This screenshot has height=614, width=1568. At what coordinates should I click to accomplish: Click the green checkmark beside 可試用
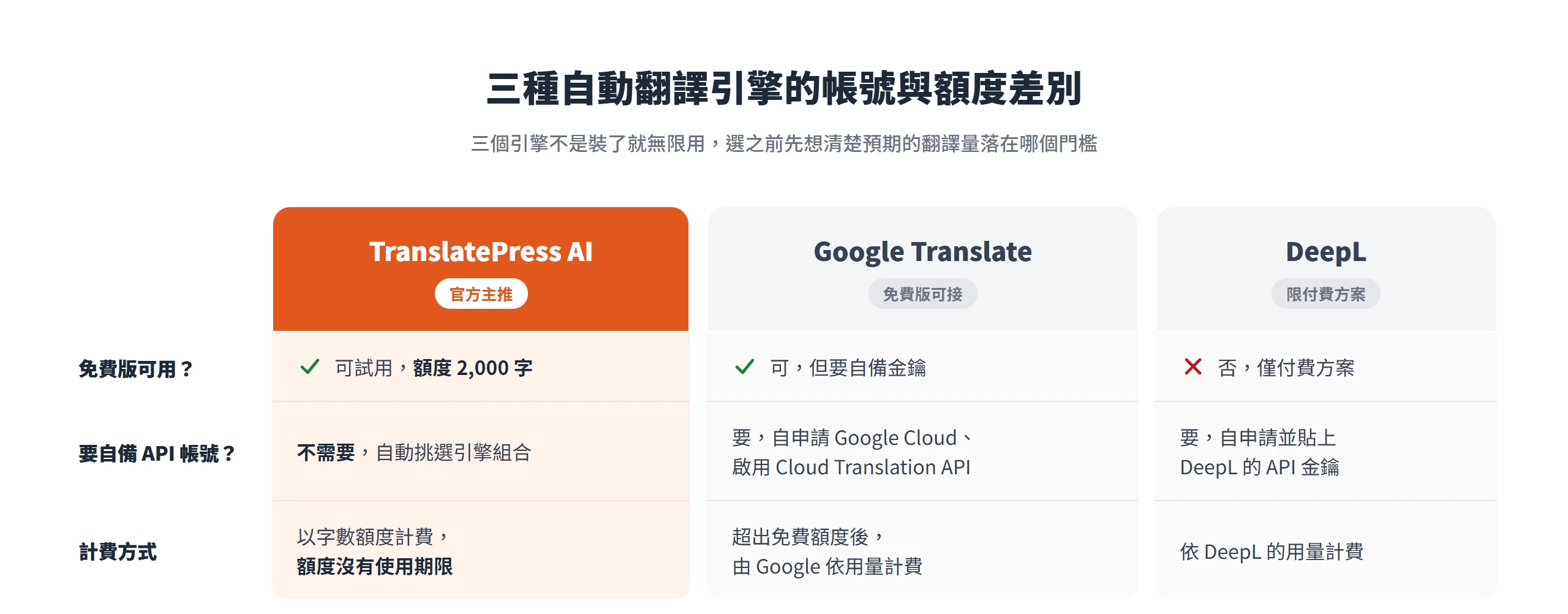coord(310,367)
